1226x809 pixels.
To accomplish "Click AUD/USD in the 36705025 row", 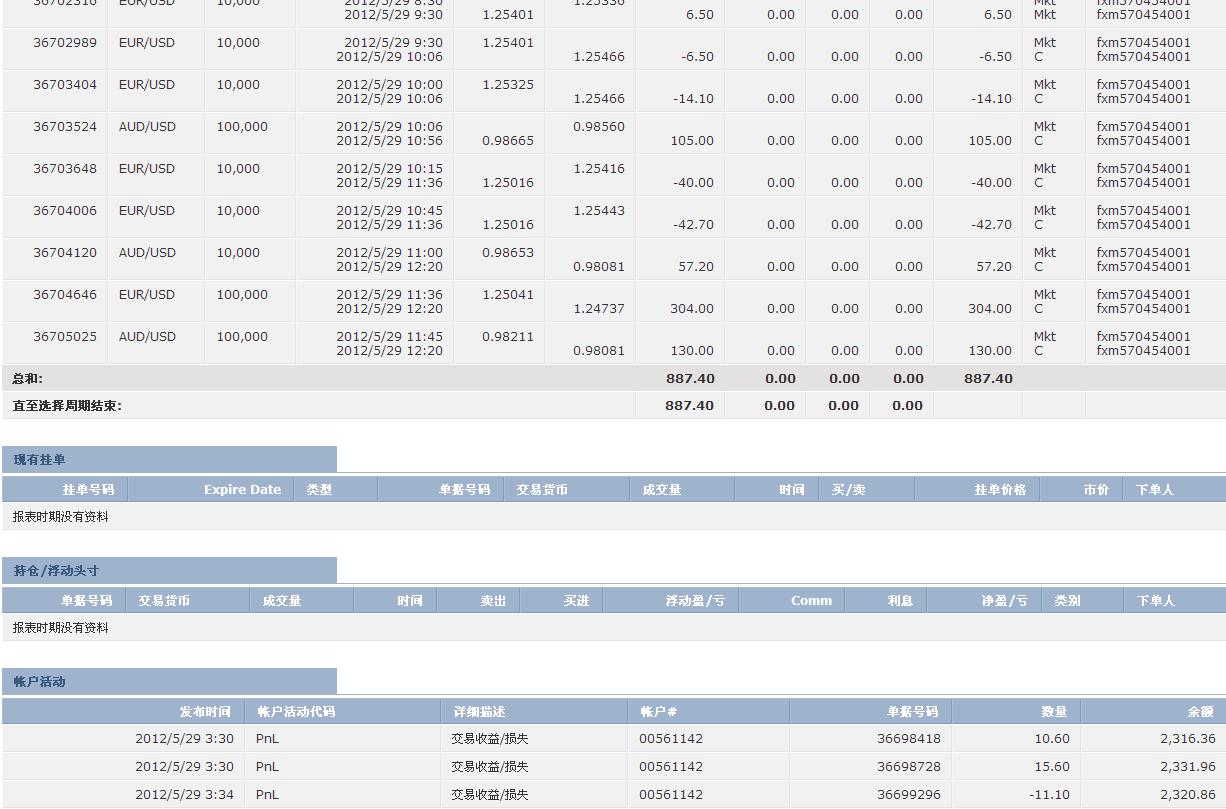I will click(x=147, y=337).
